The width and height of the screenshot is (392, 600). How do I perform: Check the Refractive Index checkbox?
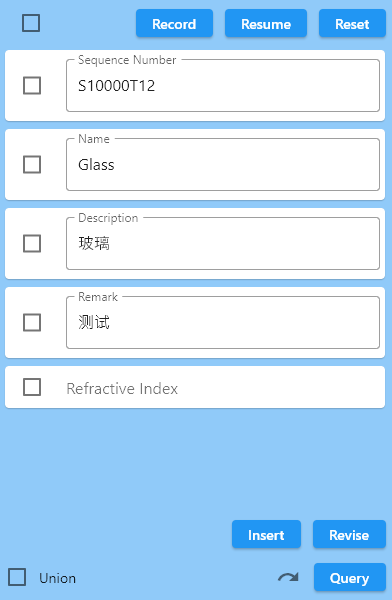[32, 387]
